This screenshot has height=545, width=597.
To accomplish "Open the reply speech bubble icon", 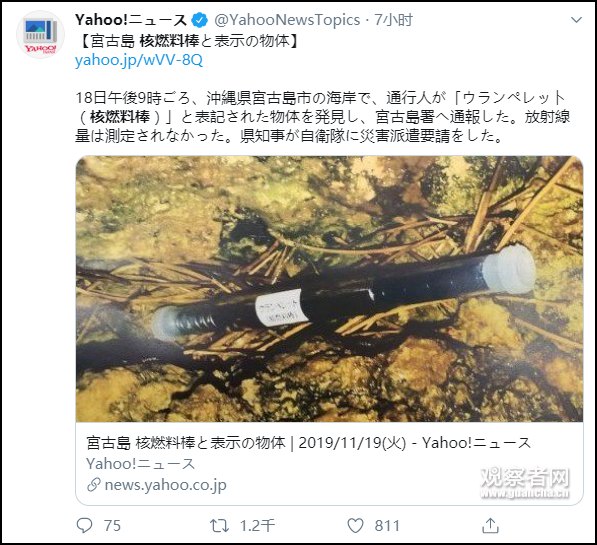I will [84, 526].
